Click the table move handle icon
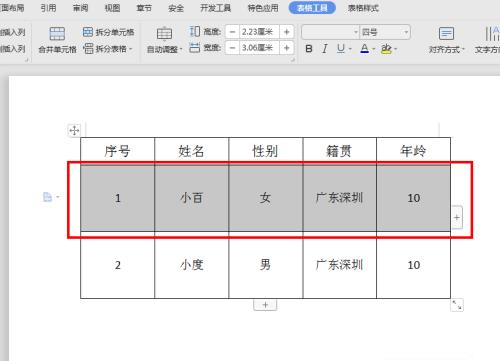Viewport: 500px width, 361px height. (74, 130)
